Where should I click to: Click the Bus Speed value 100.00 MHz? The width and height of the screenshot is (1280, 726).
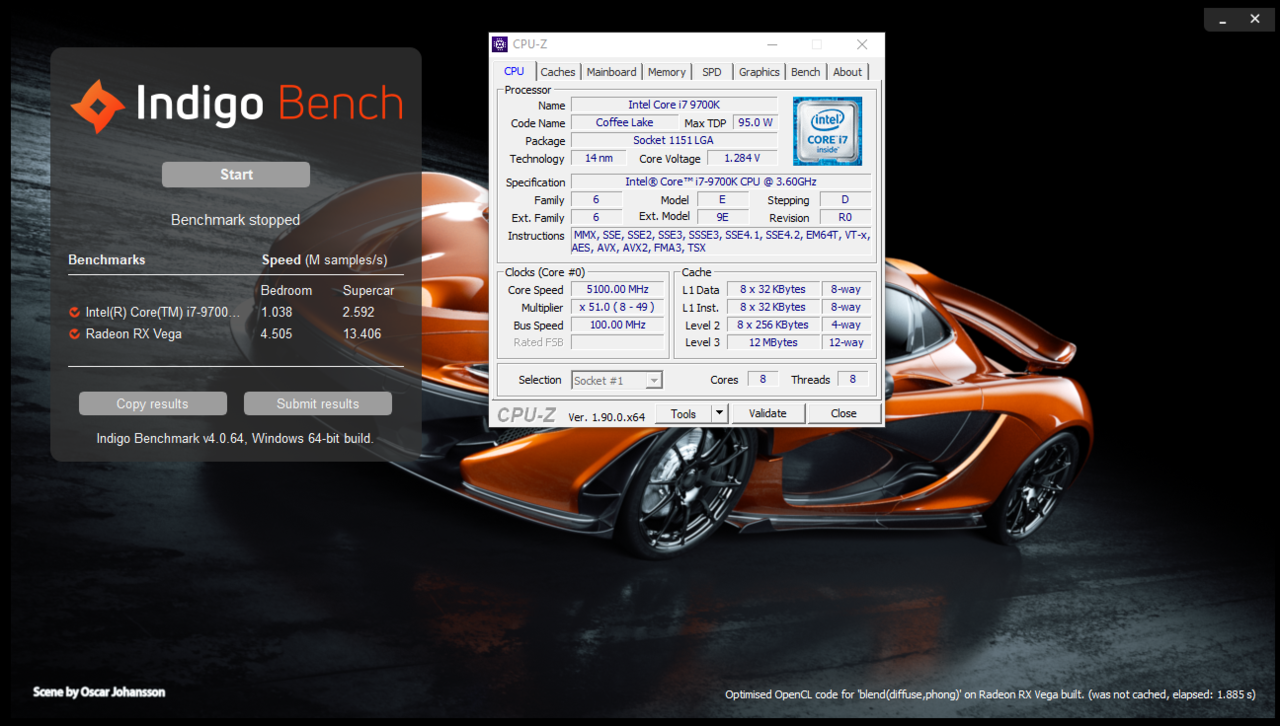pos(618,325)
